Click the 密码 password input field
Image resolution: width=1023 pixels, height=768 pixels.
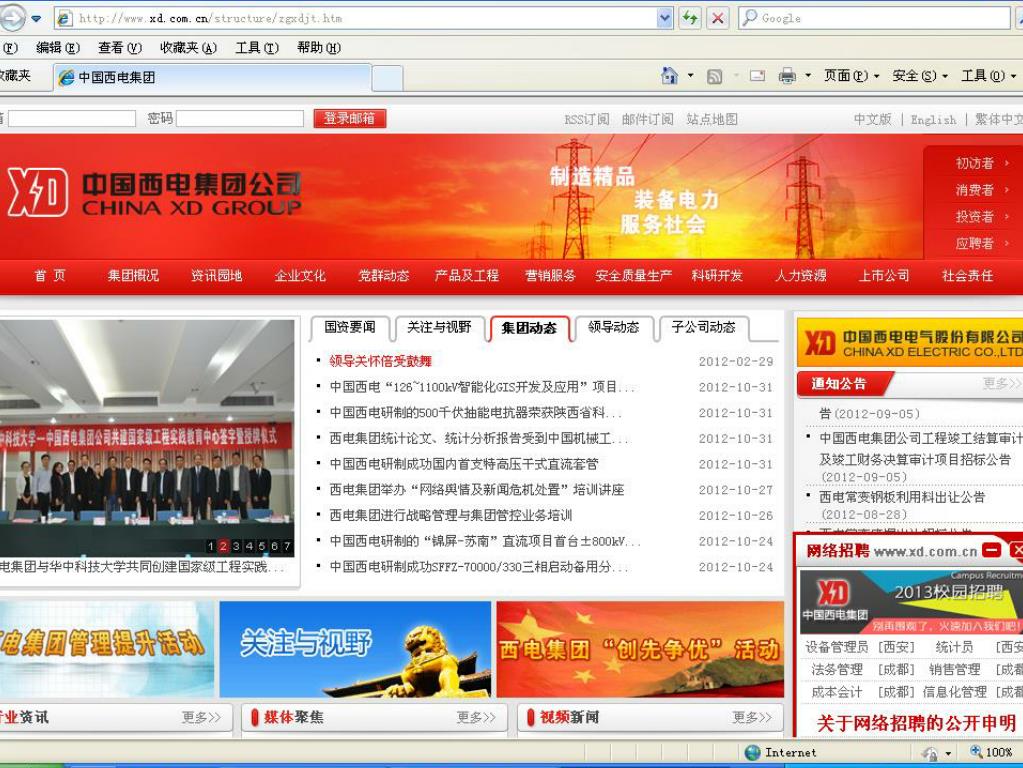[x=240, y=118]
